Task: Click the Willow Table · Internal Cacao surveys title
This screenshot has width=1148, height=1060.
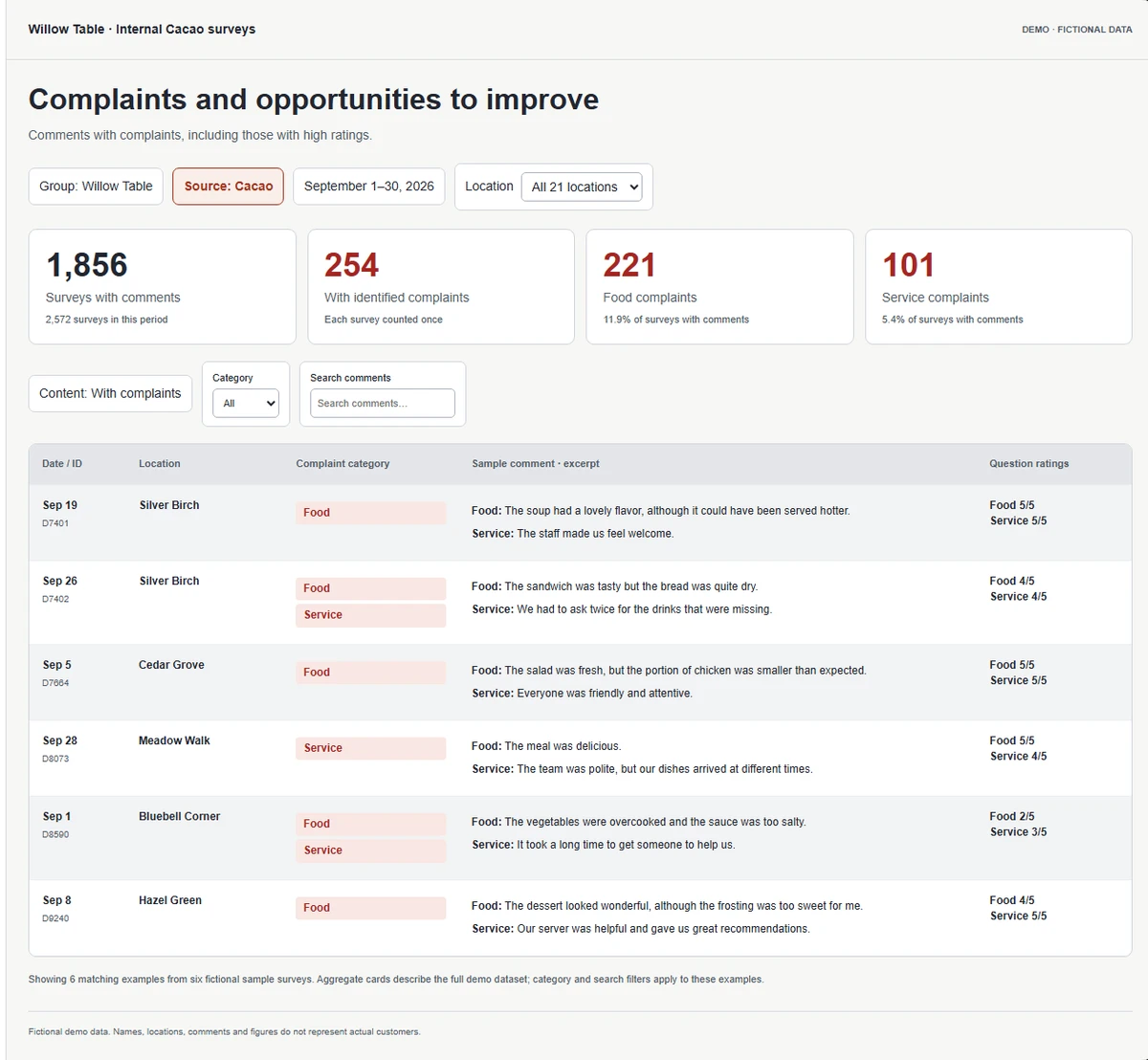Action: click(142, 29)
